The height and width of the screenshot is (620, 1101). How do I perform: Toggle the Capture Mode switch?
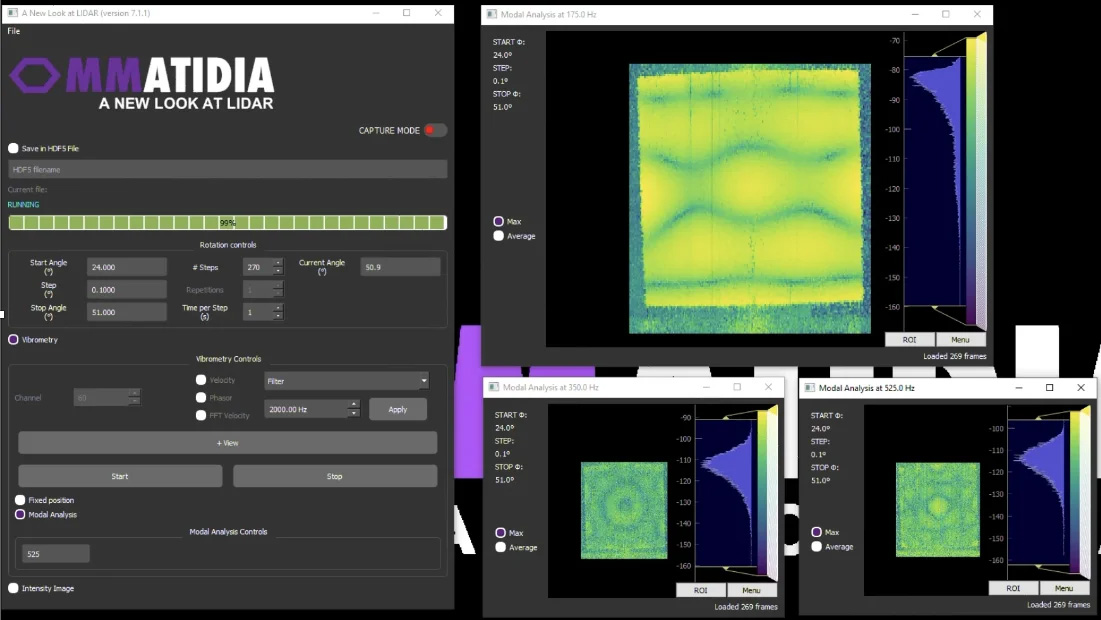click(x=434, y=130)
